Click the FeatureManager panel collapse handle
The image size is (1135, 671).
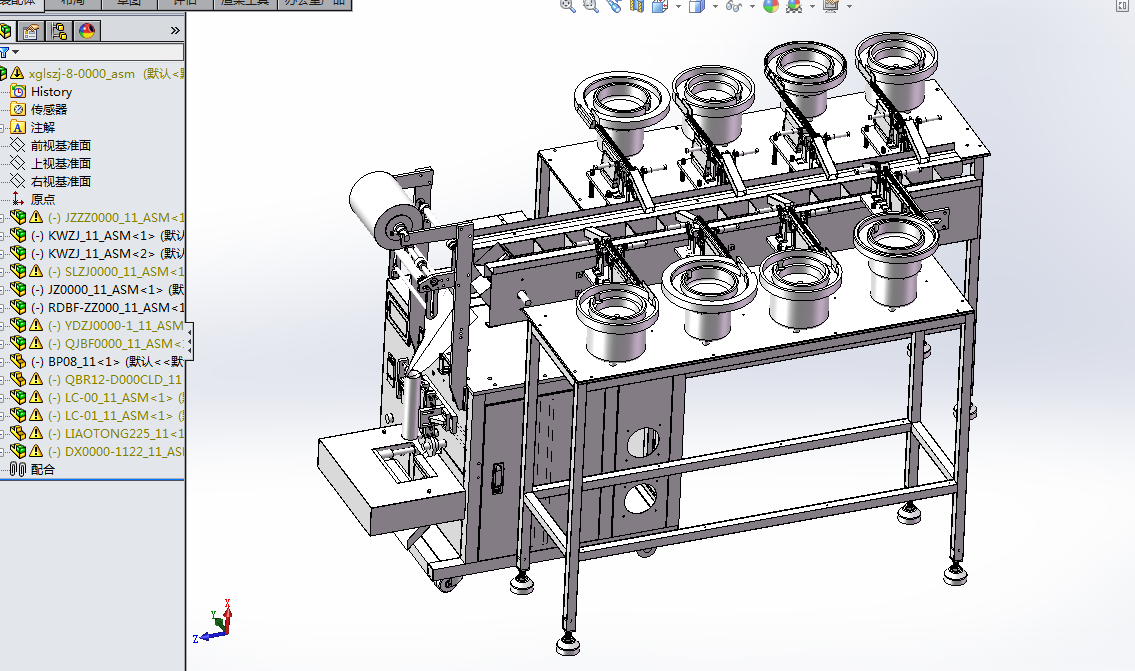coord(189,342)
